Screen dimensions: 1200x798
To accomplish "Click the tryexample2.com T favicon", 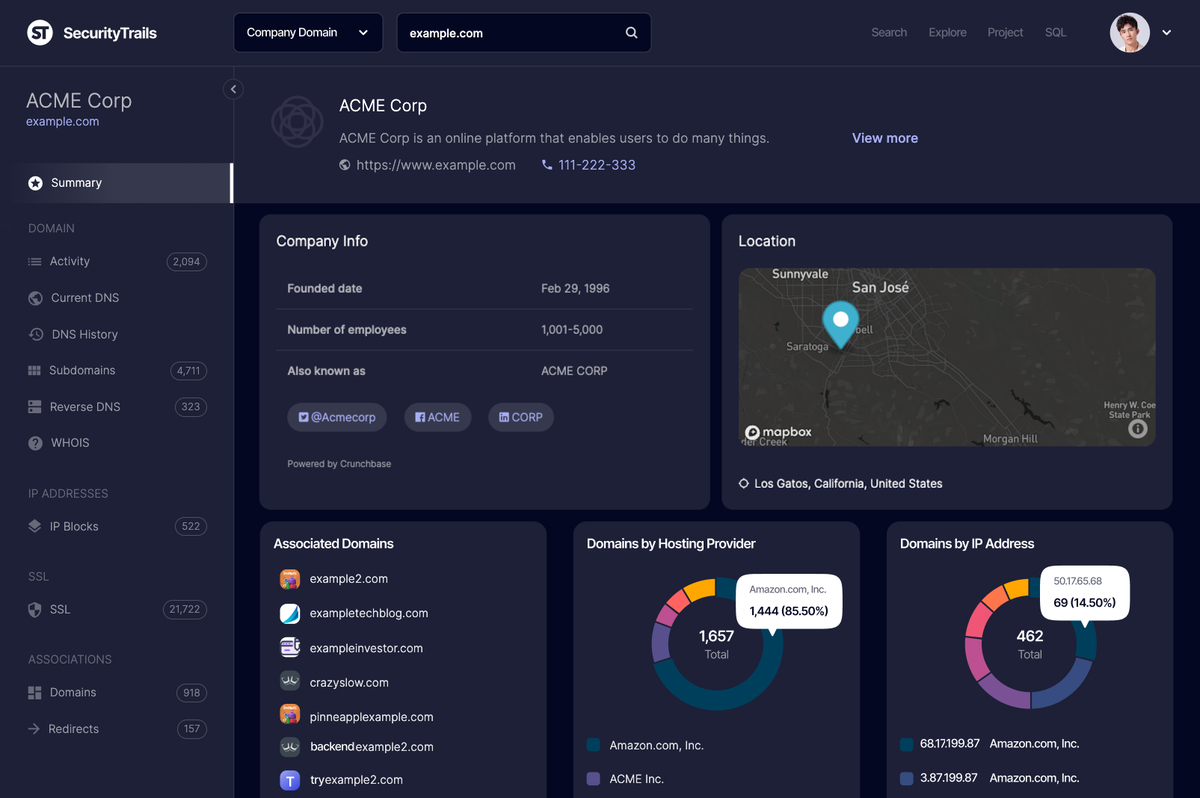I will pos(290,780).
